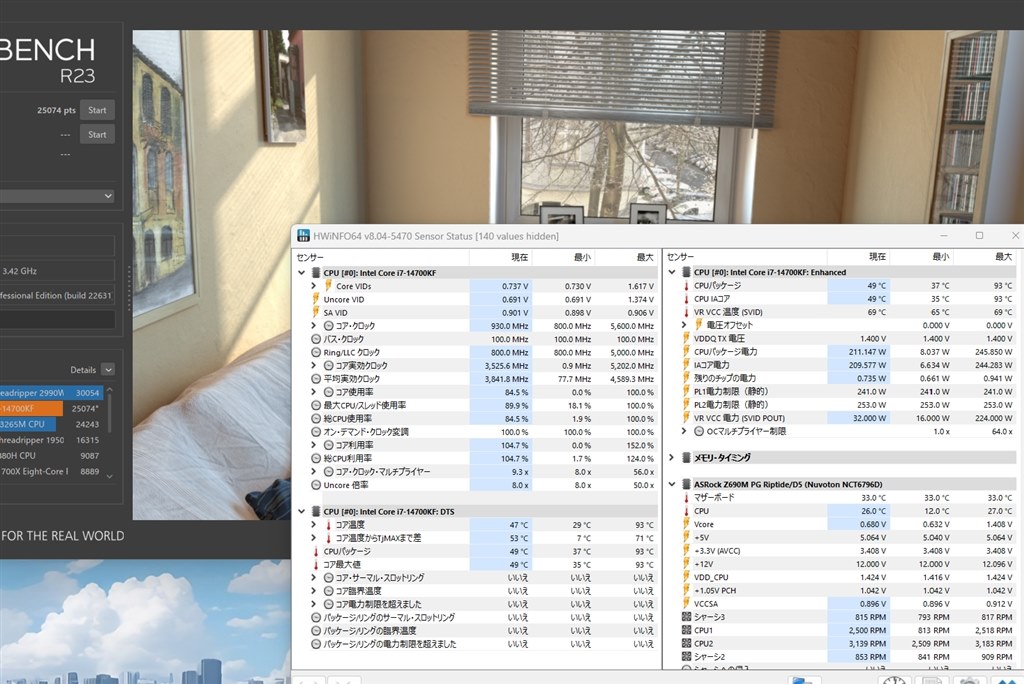Expand the コア使用率 row

point(313,392)
